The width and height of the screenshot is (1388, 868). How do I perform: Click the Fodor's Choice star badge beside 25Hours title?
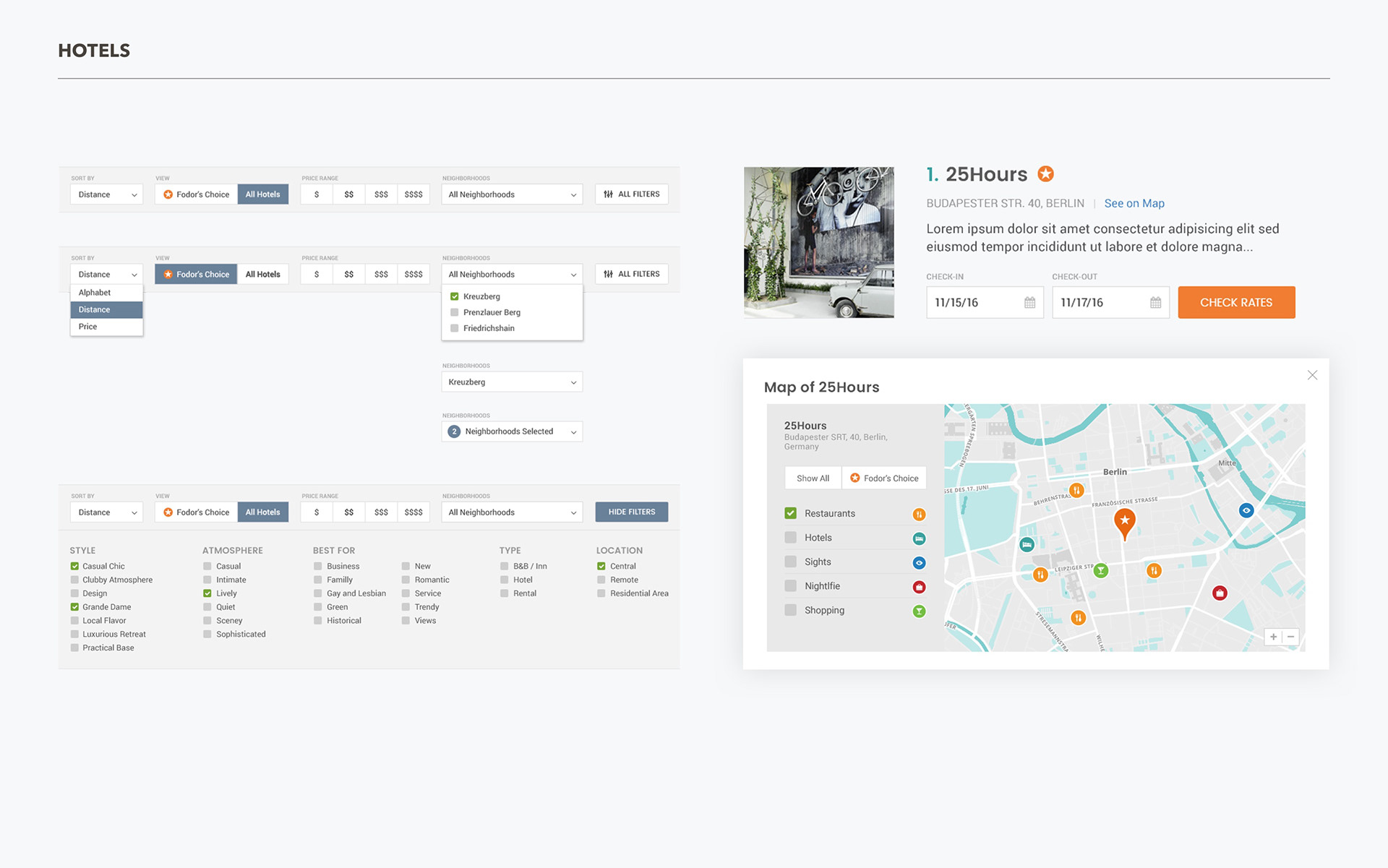click(1045, 174)
